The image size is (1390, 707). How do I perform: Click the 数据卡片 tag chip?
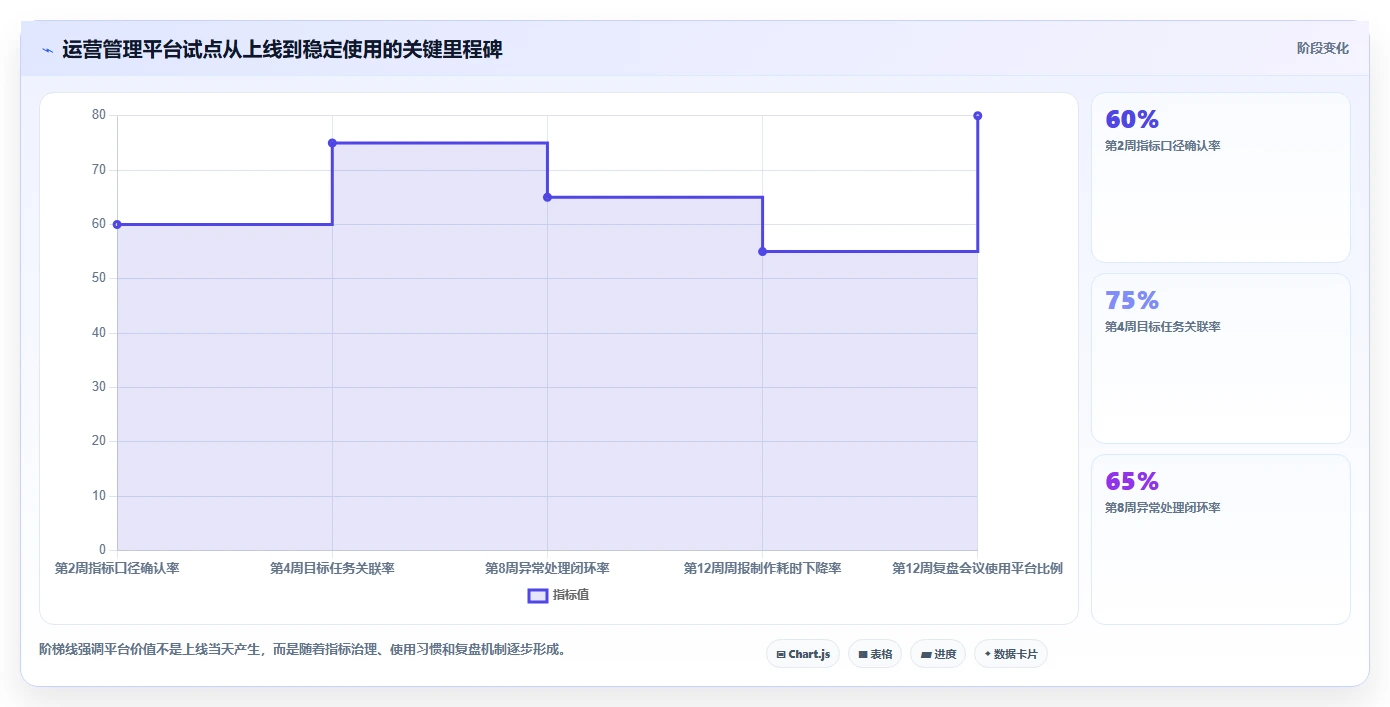click(1011, 654)
